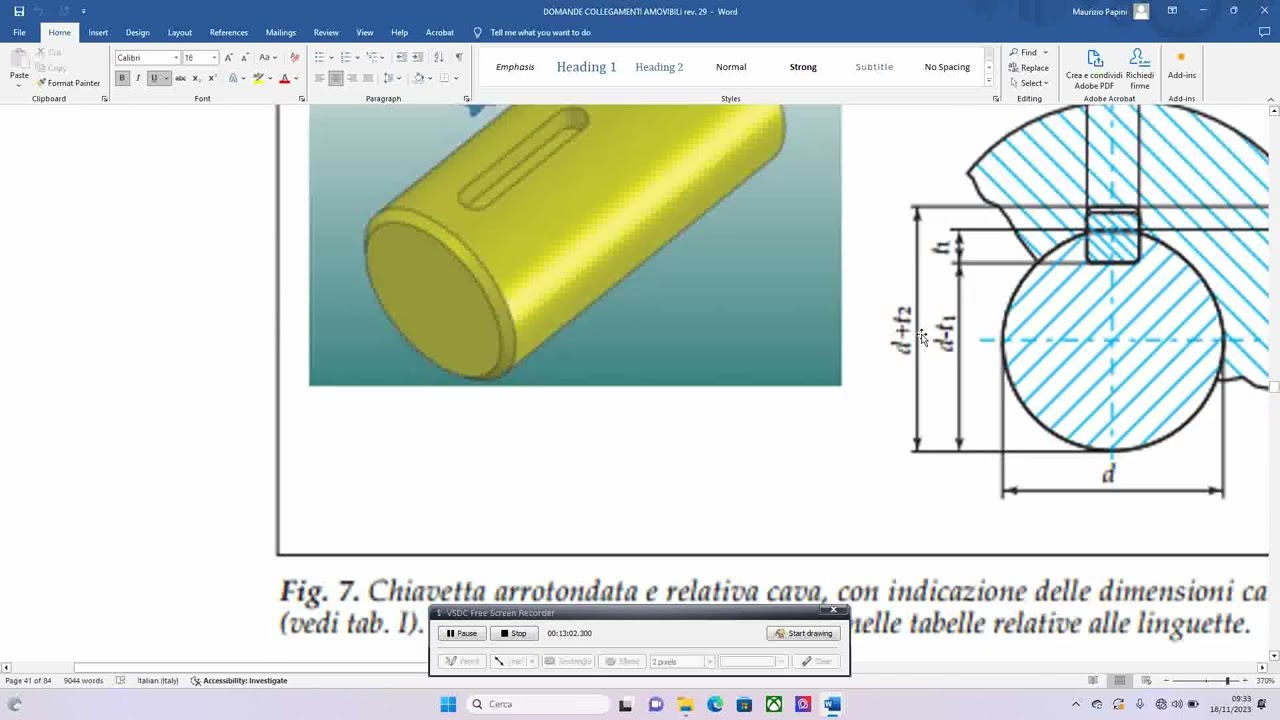Toggle superscript formatting
Image resolution: width=1280 pixels, height=720 pixels.
click(x=212, y=78)
